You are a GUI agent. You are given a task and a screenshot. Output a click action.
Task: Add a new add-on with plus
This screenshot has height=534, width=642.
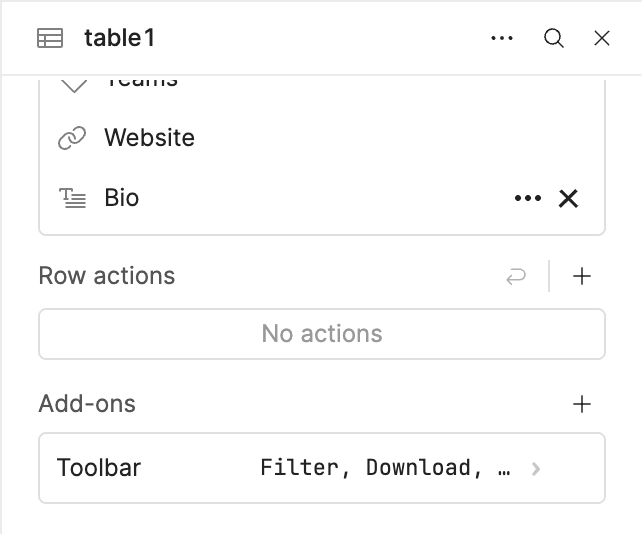[x=582, y=405]
